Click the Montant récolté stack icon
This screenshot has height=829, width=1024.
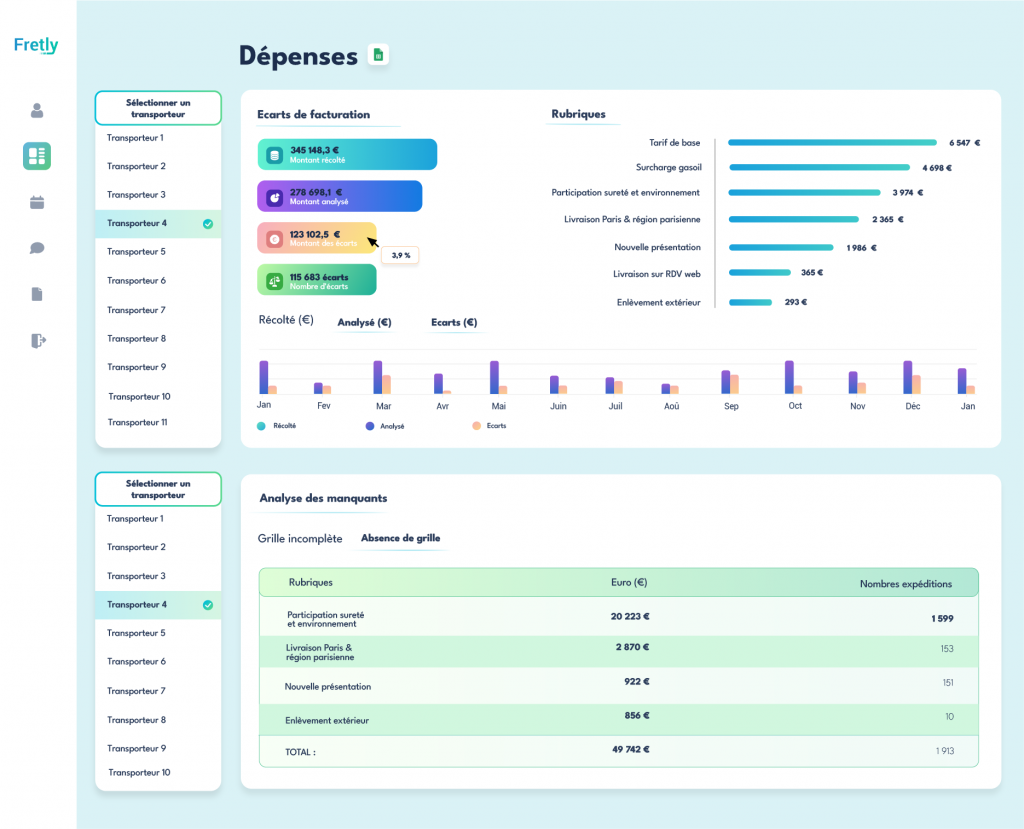275,154
